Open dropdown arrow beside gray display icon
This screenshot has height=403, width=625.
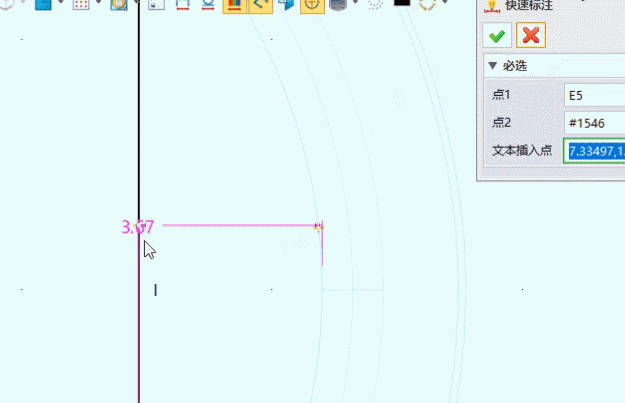click(355, 2)
